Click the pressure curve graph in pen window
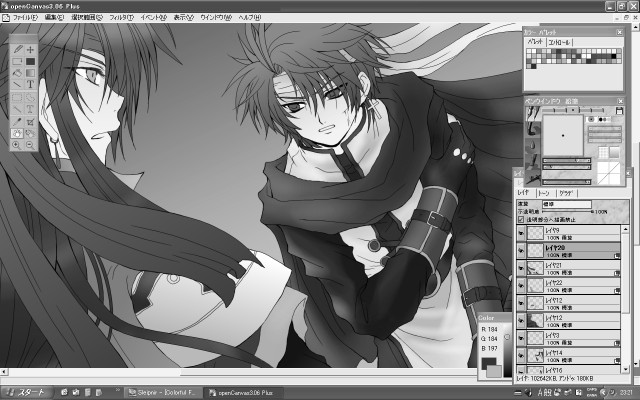This screenshot has width=640, height=400. point(608,173)
